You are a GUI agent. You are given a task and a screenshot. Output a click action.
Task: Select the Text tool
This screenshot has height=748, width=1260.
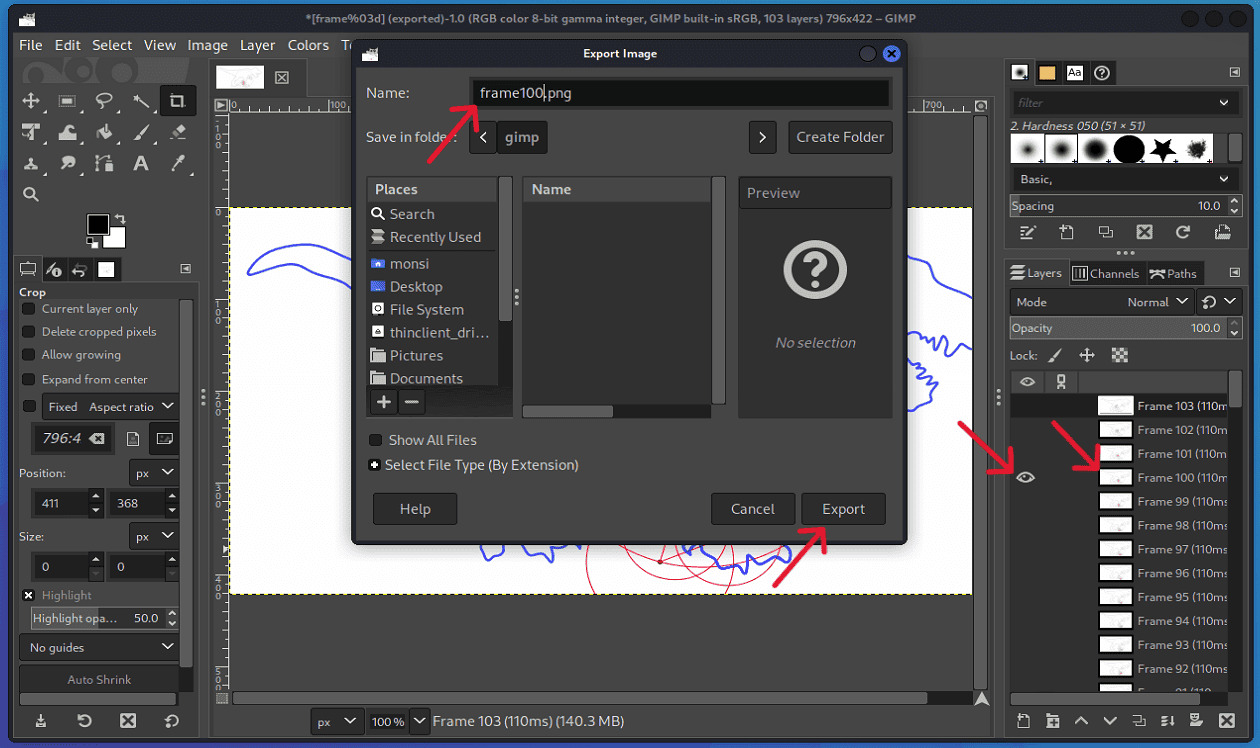coord(141,163)
